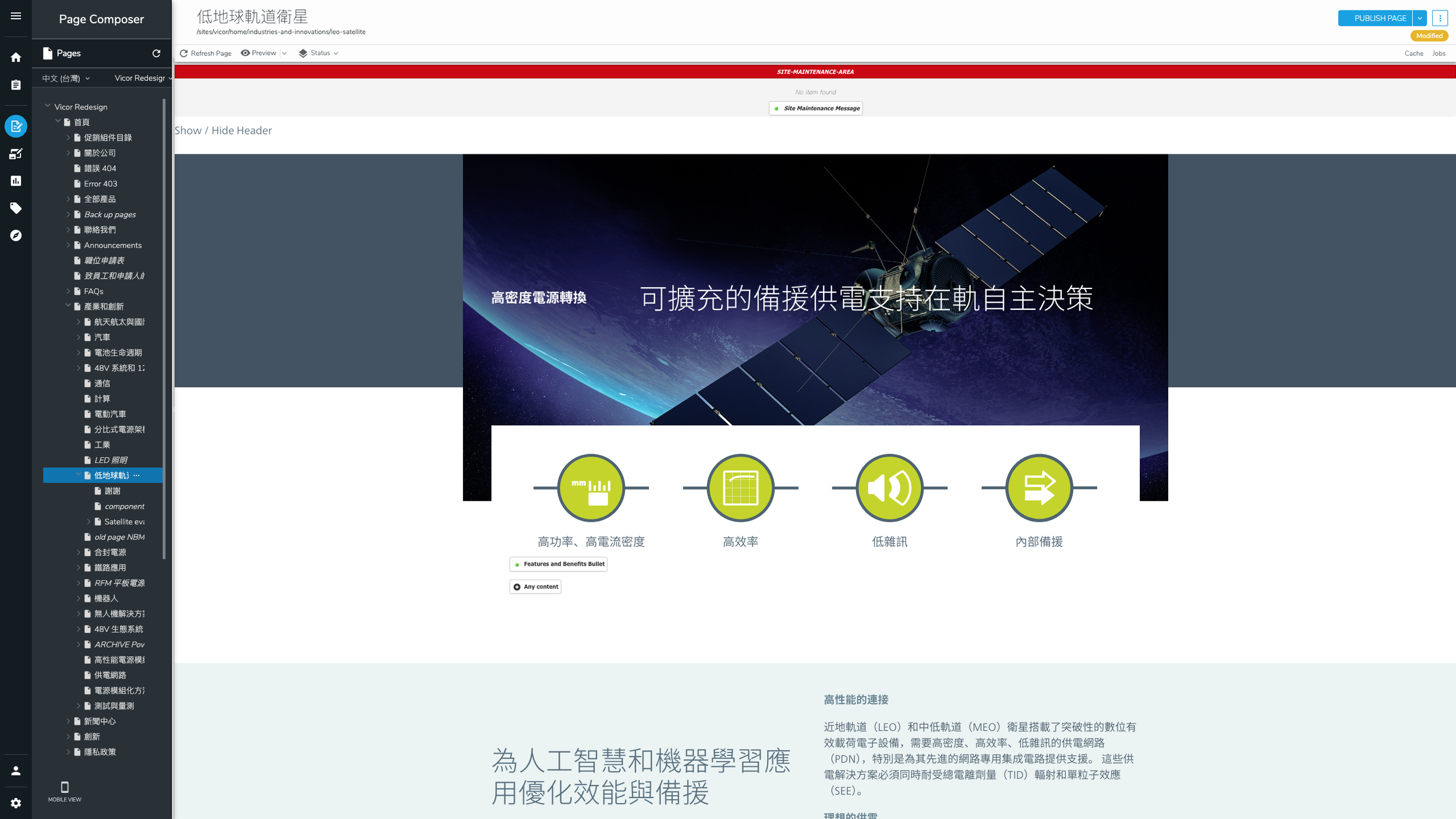Image resolution: width=1456 pixels, height=819 pixels.
Task: Select the 隱私政策 page
Action: [x=100, y=752]
